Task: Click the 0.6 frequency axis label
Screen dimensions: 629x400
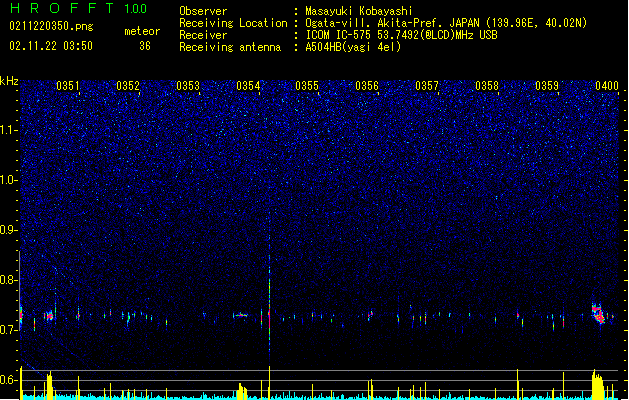Action: click(9, 380)
